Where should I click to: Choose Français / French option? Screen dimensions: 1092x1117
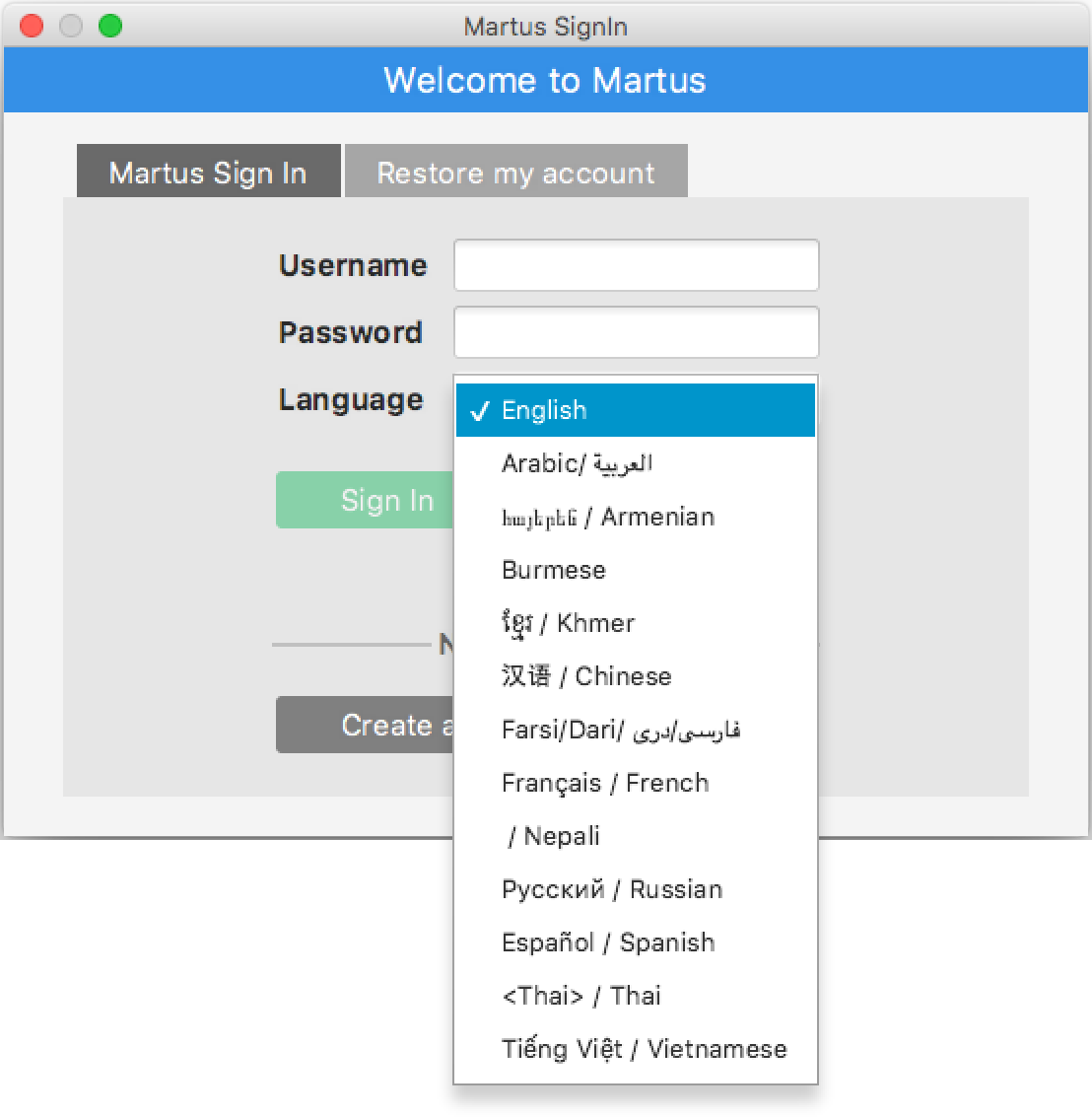636,783
